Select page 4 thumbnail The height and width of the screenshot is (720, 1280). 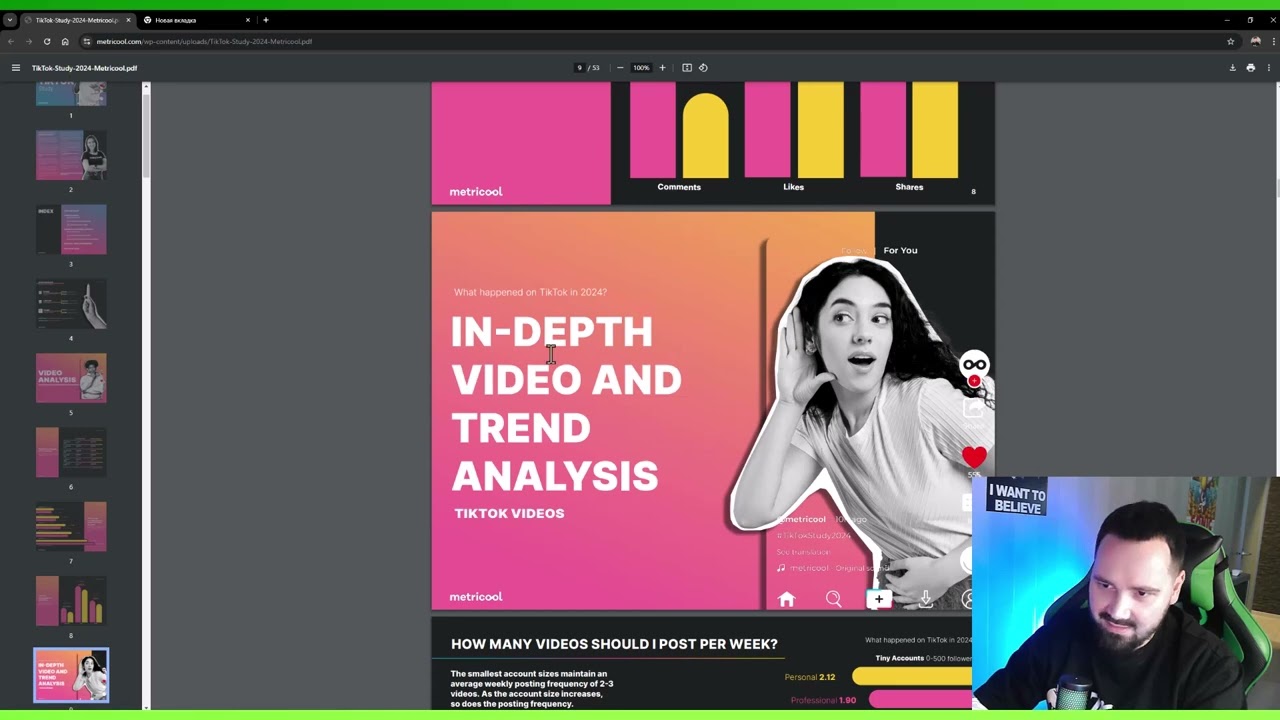point(71,304)
